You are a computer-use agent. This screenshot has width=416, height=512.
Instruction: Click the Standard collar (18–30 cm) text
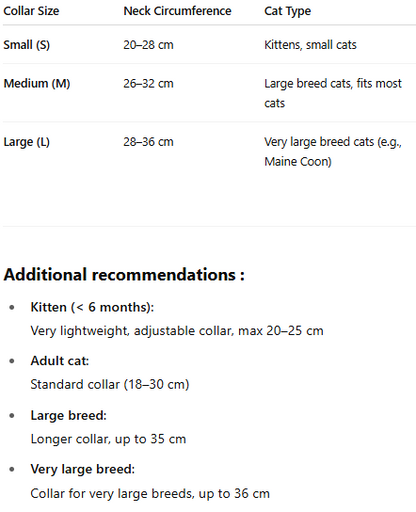(110, 384)
